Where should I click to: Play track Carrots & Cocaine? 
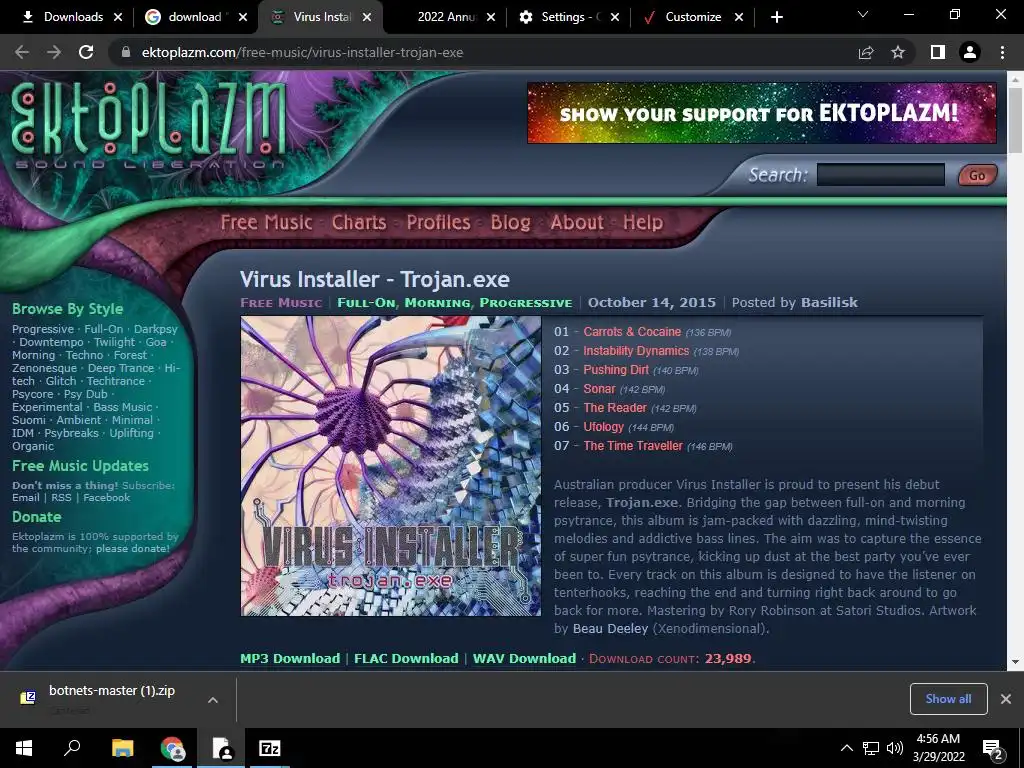[x=632, y=332]
